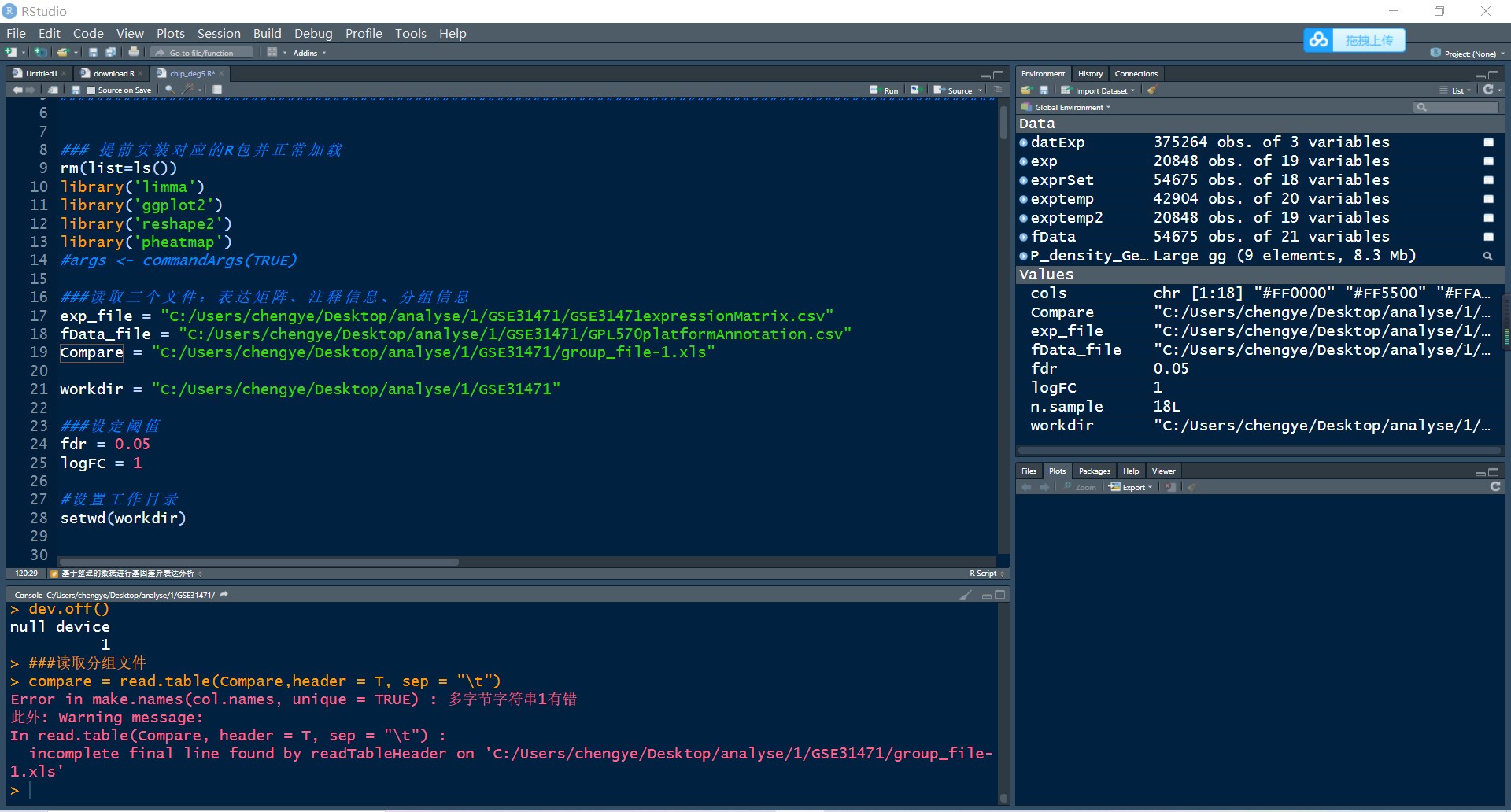Click the Code tools magic wand
The width and height of the screenshot is (1511, 812).
tap(188, 90)
